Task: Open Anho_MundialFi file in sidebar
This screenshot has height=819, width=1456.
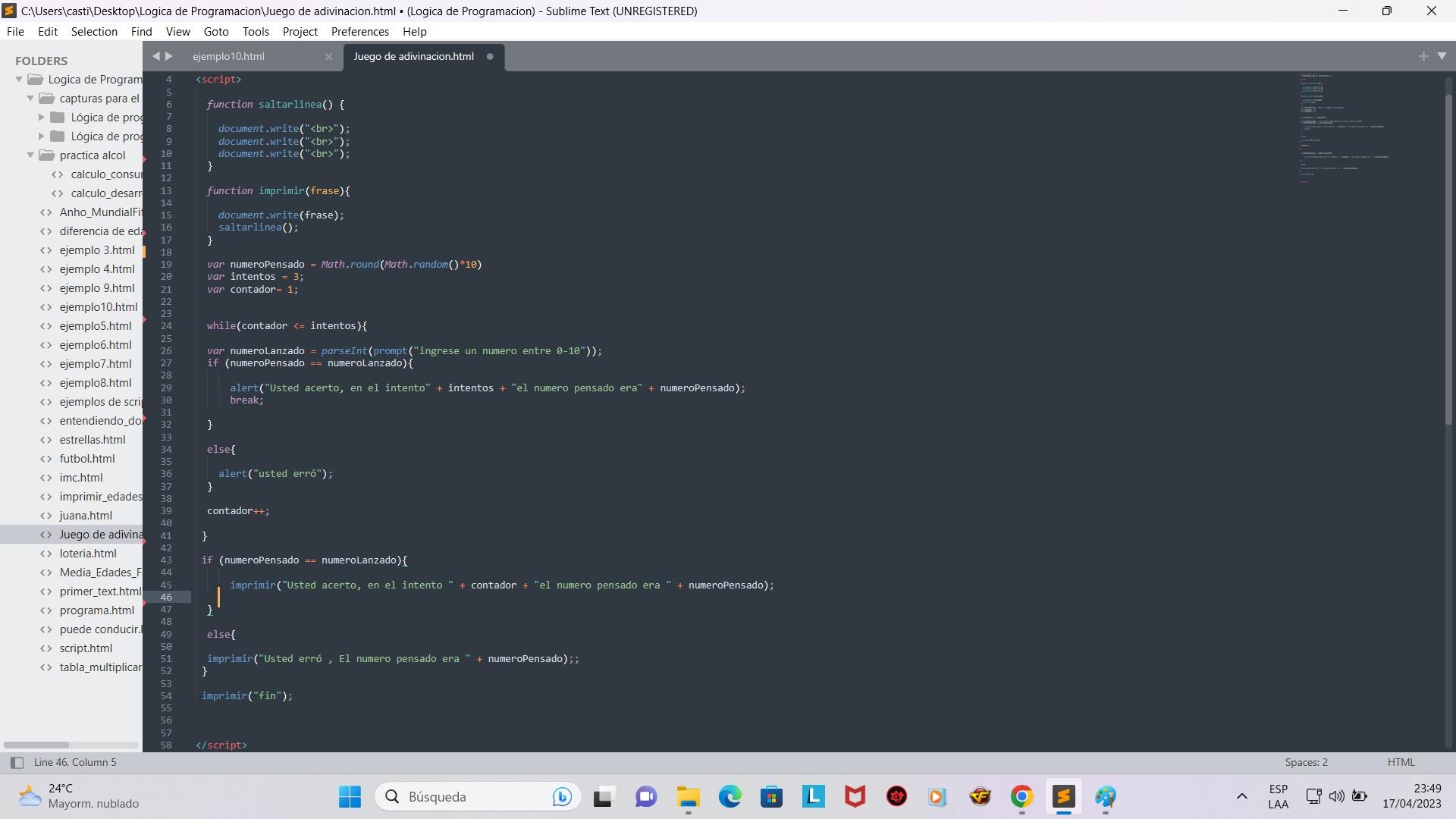Action: point(101,212)
